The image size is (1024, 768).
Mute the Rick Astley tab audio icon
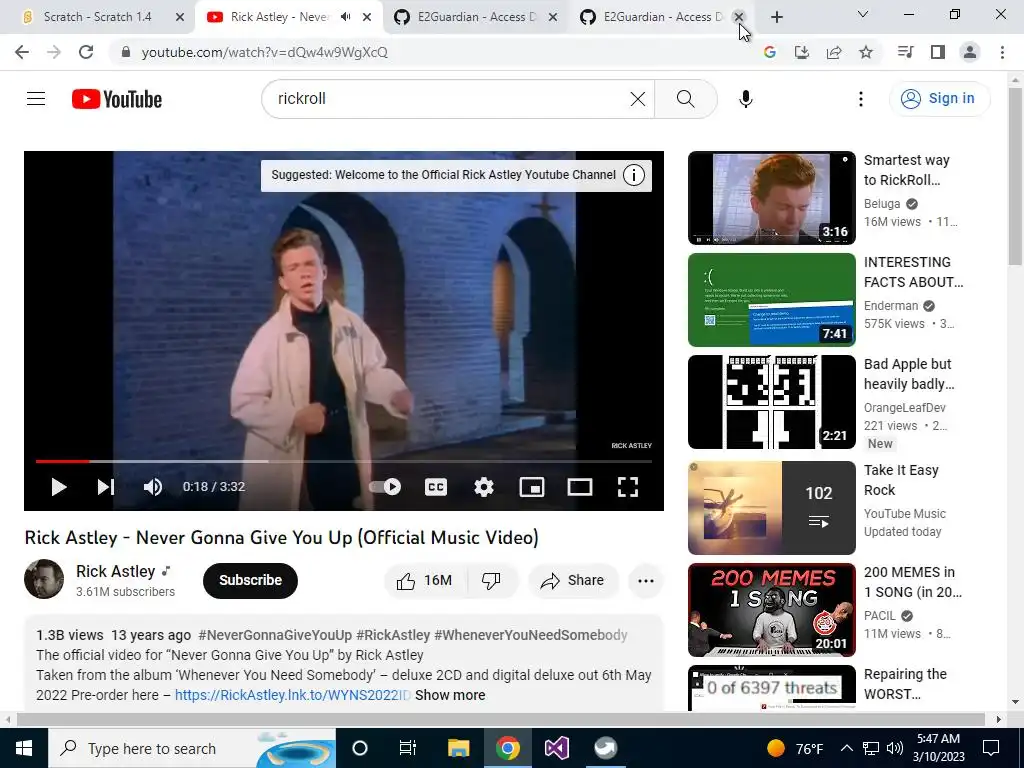345,17
